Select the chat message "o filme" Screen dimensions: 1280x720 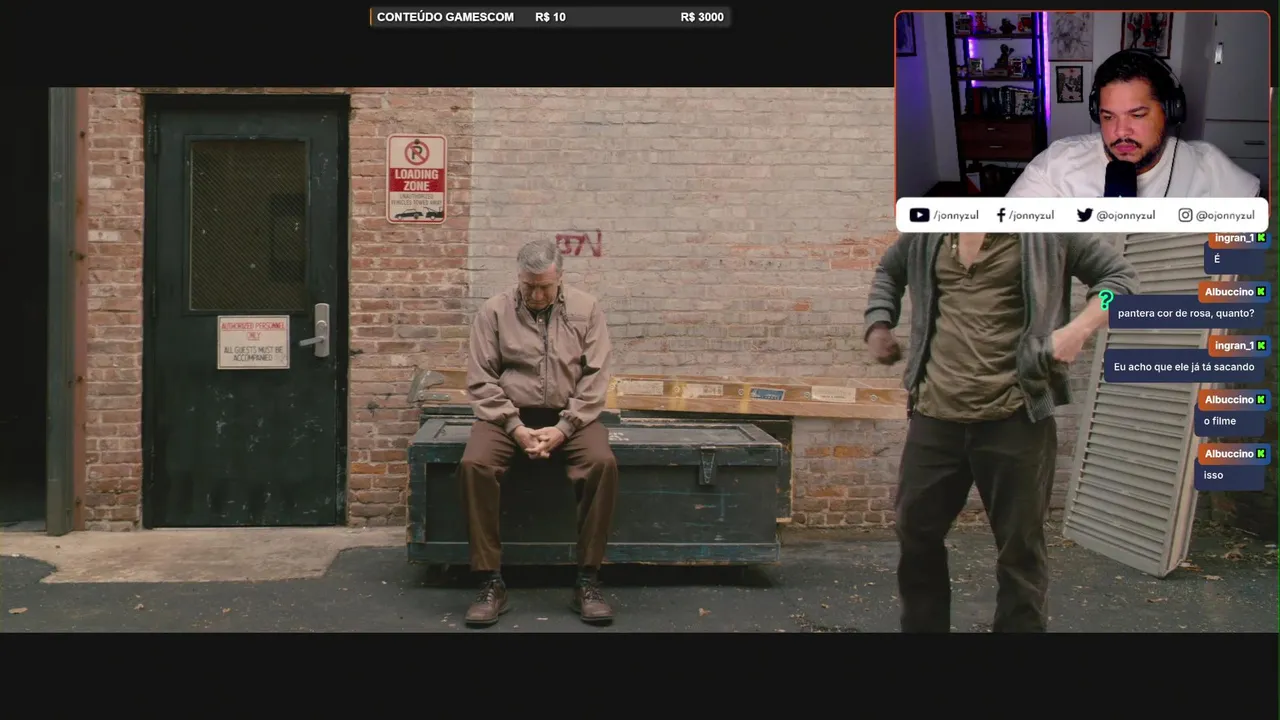click(x=1220, y=421)
